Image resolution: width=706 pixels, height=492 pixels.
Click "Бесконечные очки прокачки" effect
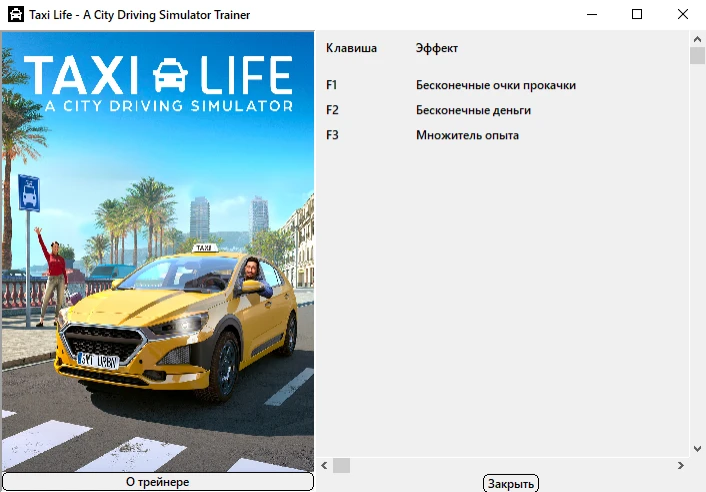tap(496, 85)
